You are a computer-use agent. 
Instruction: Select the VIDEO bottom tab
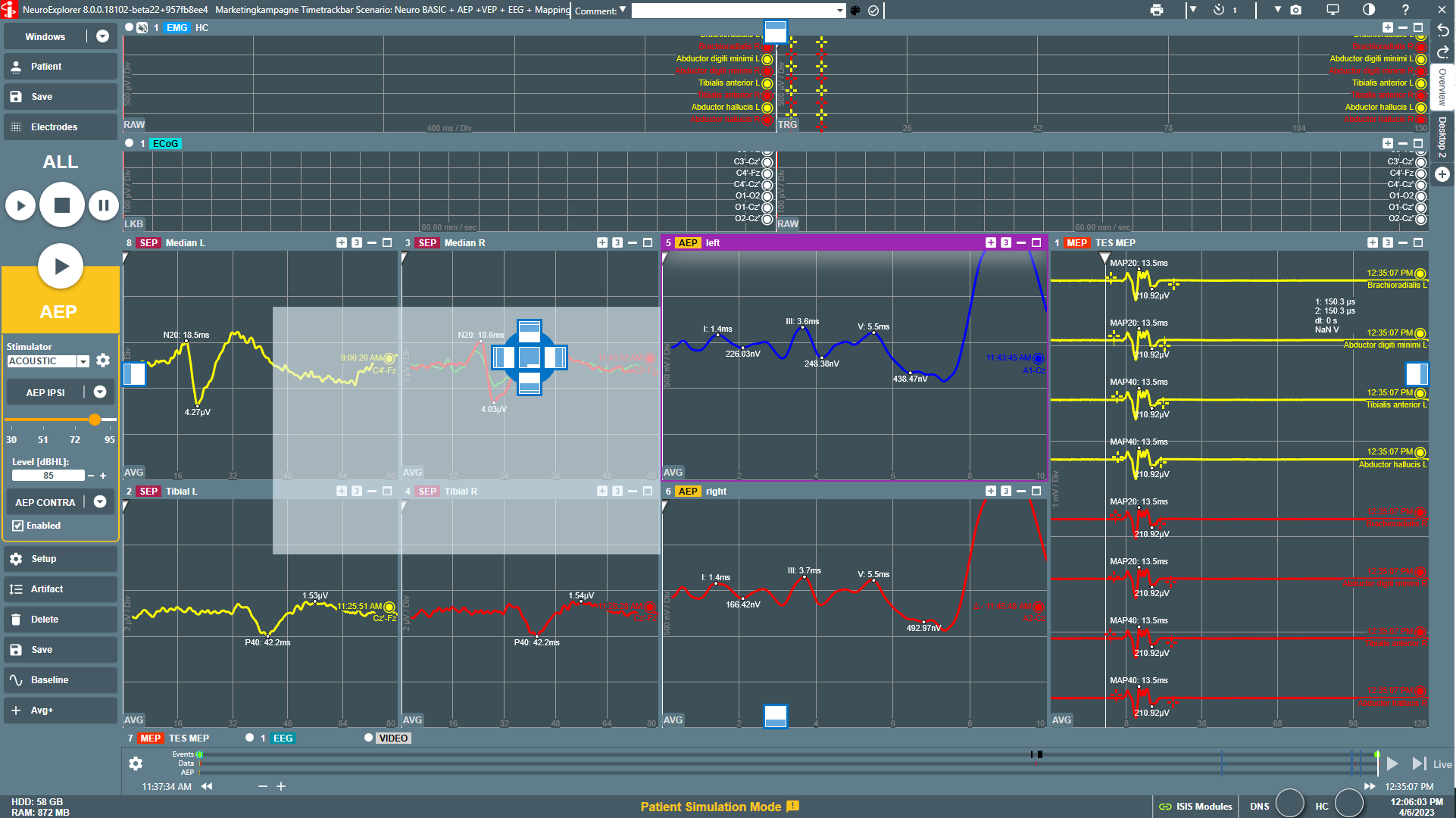(x=393, y=738)
